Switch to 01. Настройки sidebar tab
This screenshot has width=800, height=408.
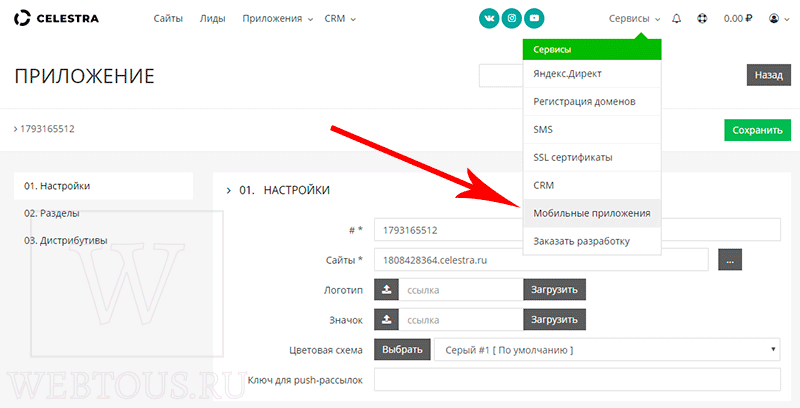point(104,186)
